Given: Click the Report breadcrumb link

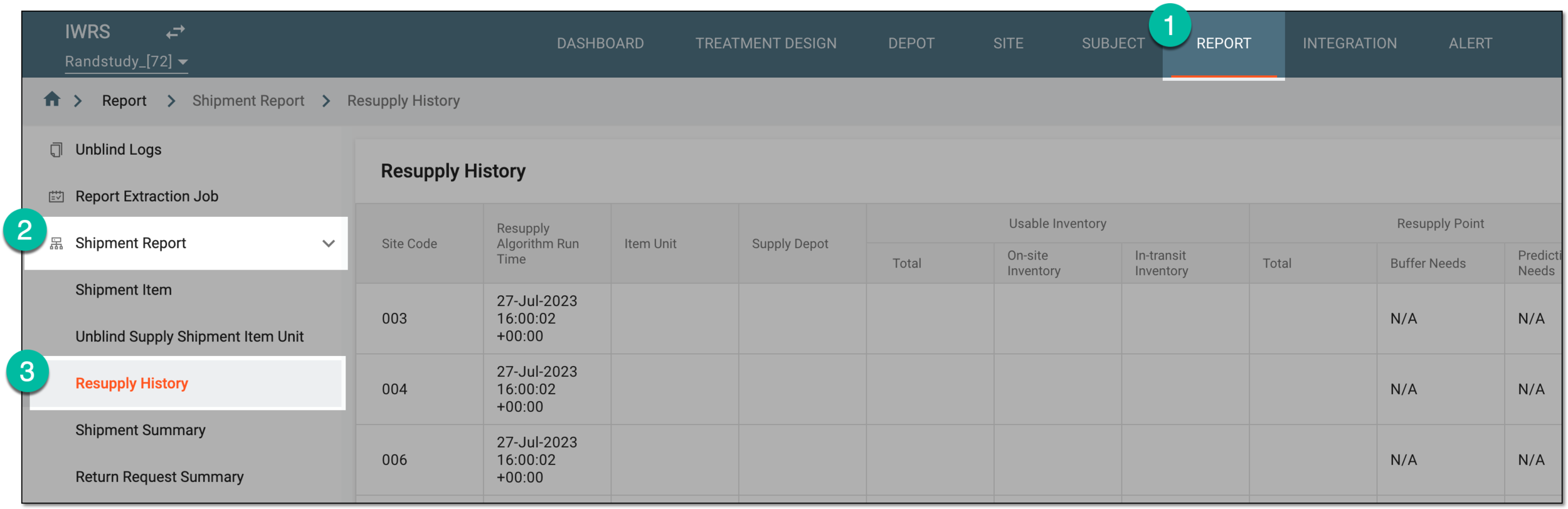Looking at the screenshot, I should pyautogui.click(x=124, y=100).
